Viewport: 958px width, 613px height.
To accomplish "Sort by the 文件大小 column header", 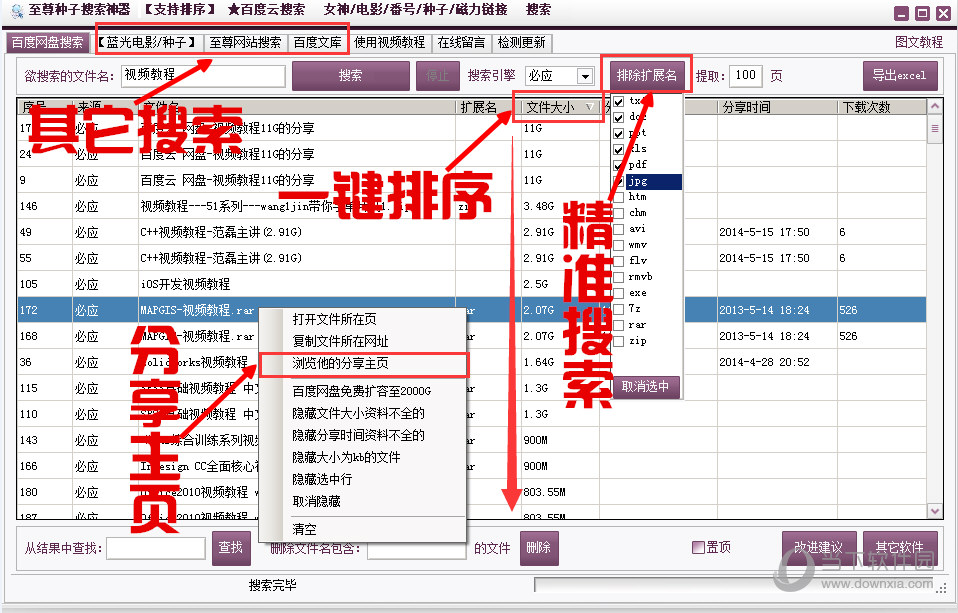I will [x=560, y=107].
